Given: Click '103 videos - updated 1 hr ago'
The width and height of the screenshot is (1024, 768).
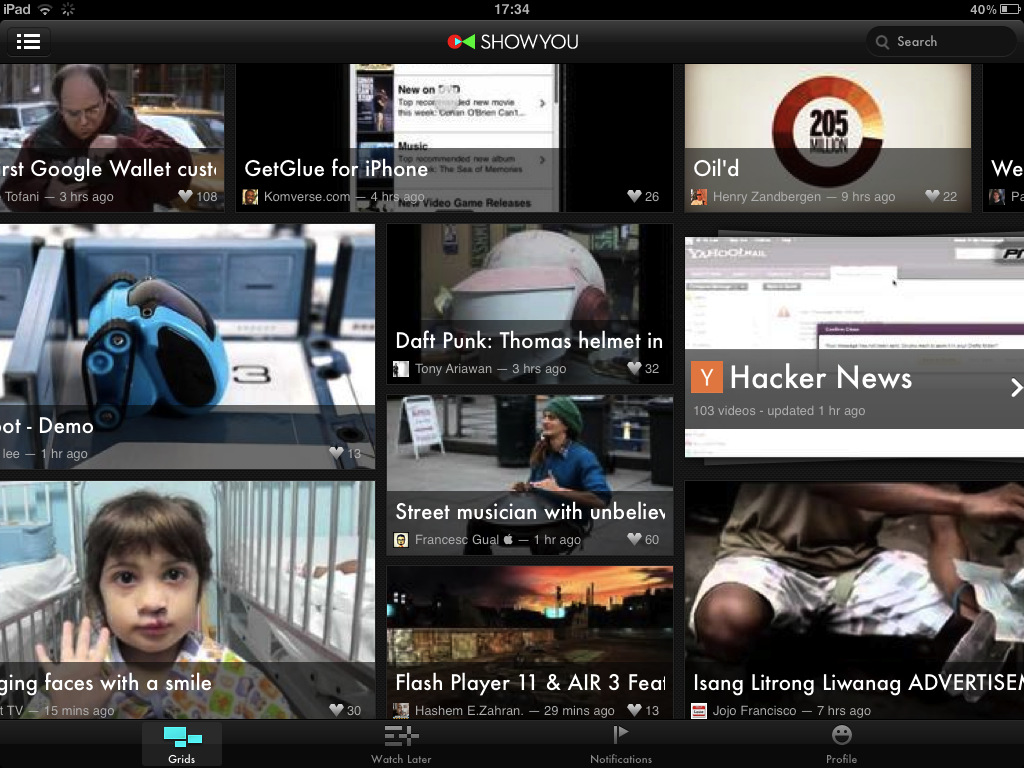Looking at the screenshot, I should point(779,411).
